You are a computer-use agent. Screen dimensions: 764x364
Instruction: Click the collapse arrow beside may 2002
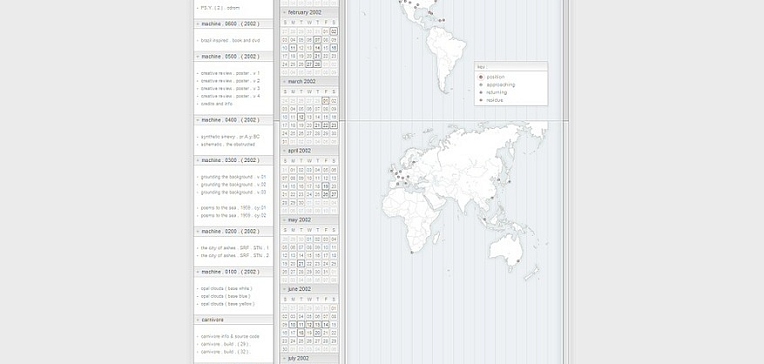point(284,220)
